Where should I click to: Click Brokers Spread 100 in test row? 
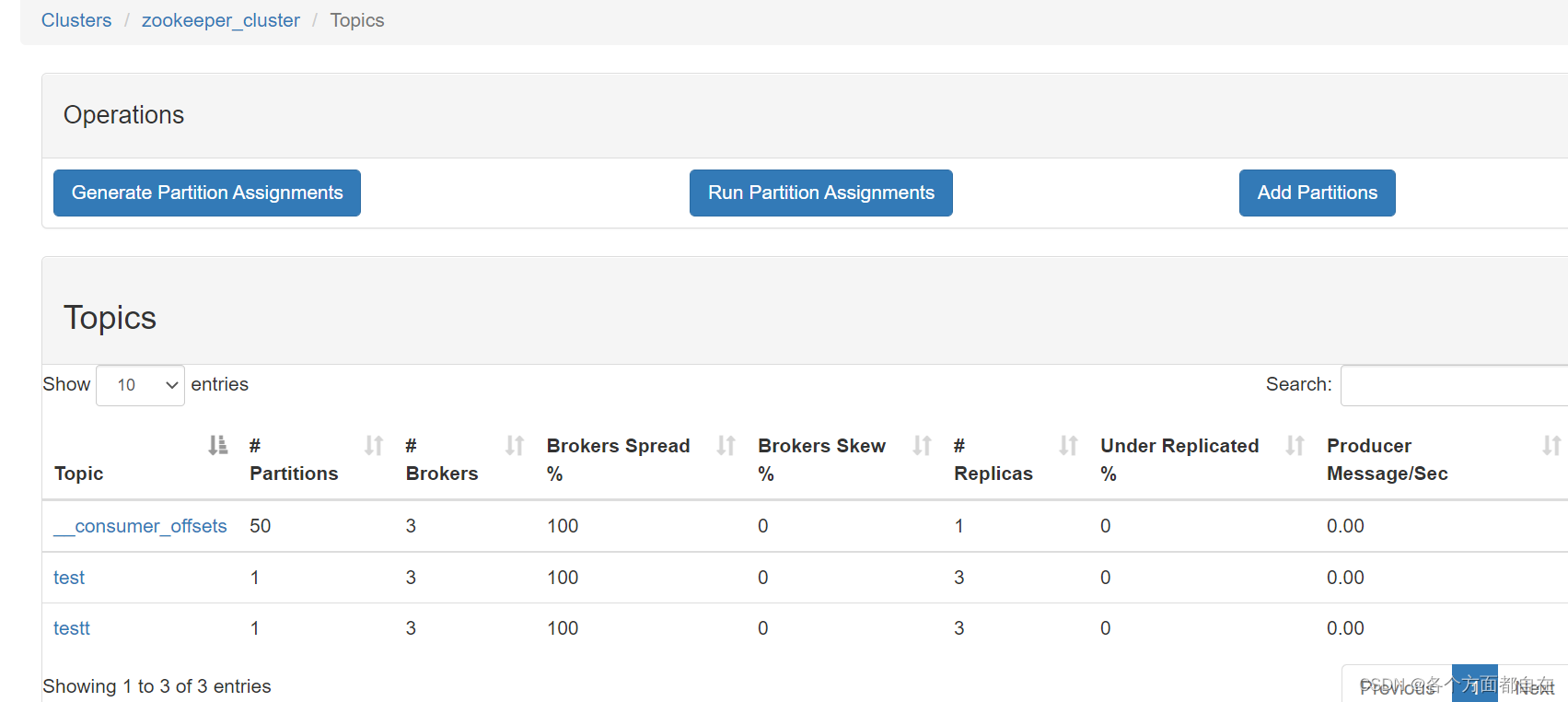coord(563,578)
